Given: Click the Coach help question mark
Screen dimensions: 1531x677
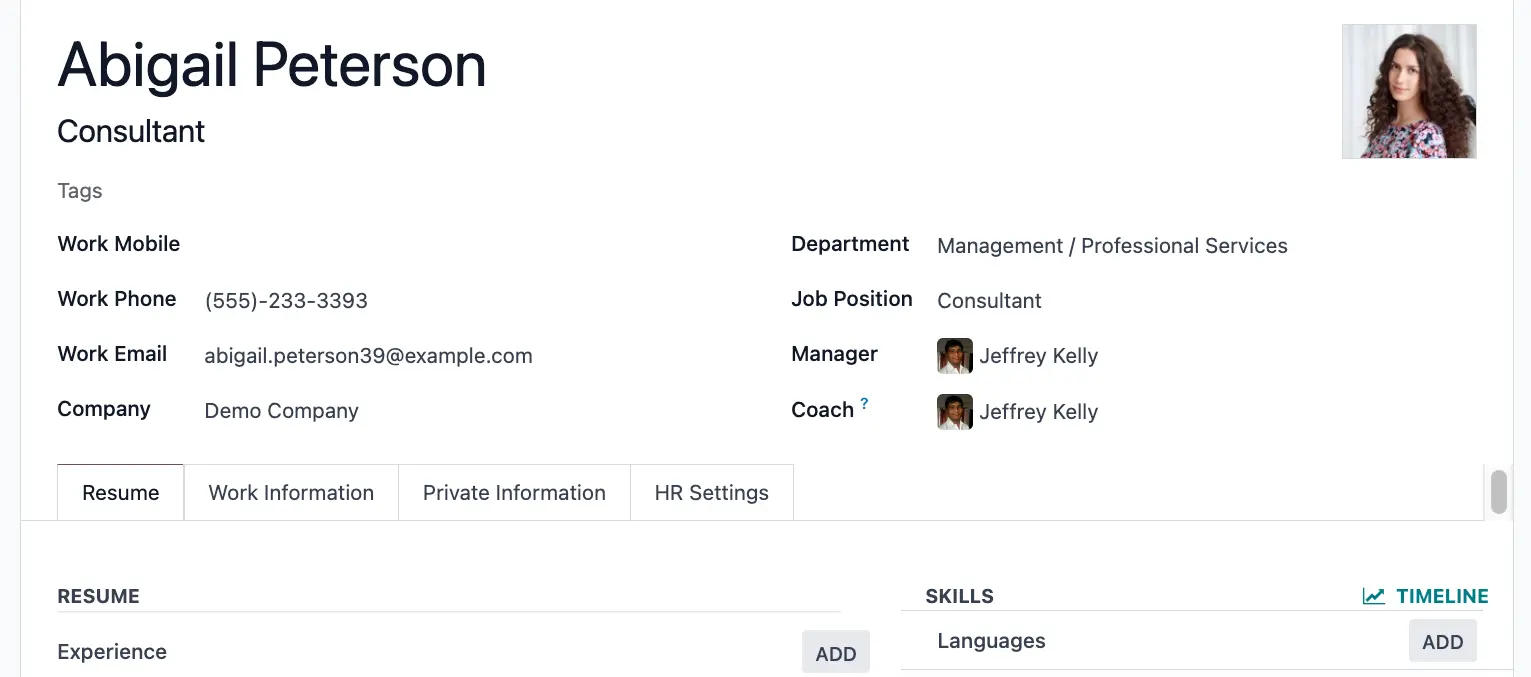Looking at the screenshot, I should (864, 404).
